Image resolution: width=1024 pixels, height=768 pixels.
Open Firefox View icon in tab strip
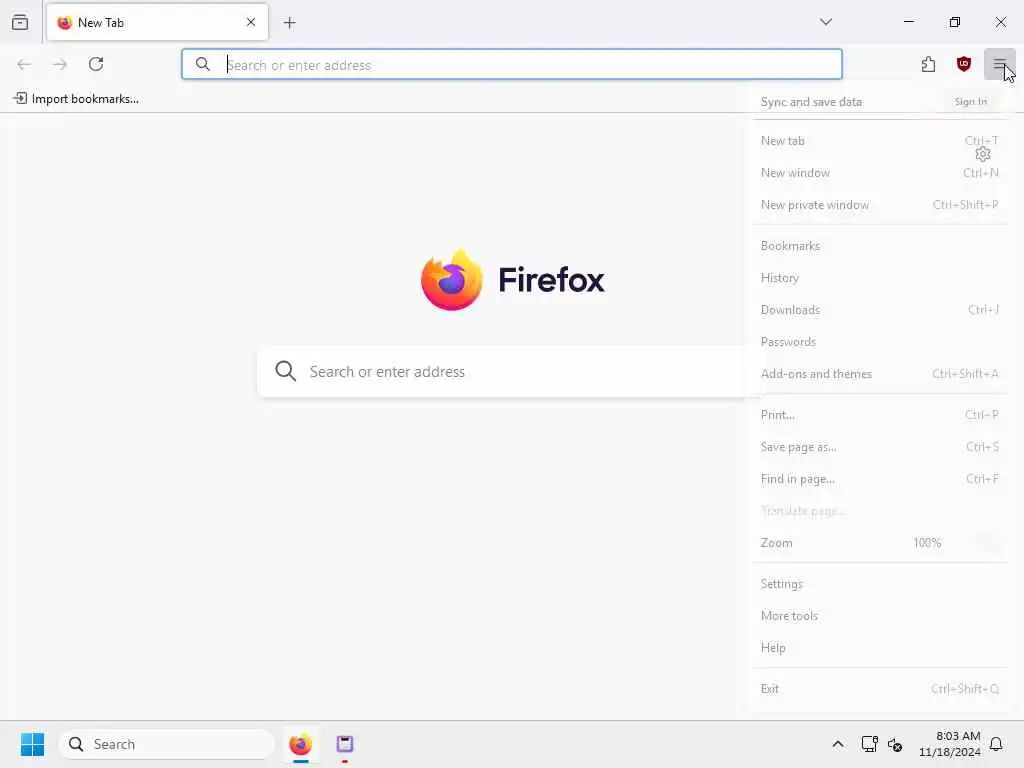(x=20, y=22)
